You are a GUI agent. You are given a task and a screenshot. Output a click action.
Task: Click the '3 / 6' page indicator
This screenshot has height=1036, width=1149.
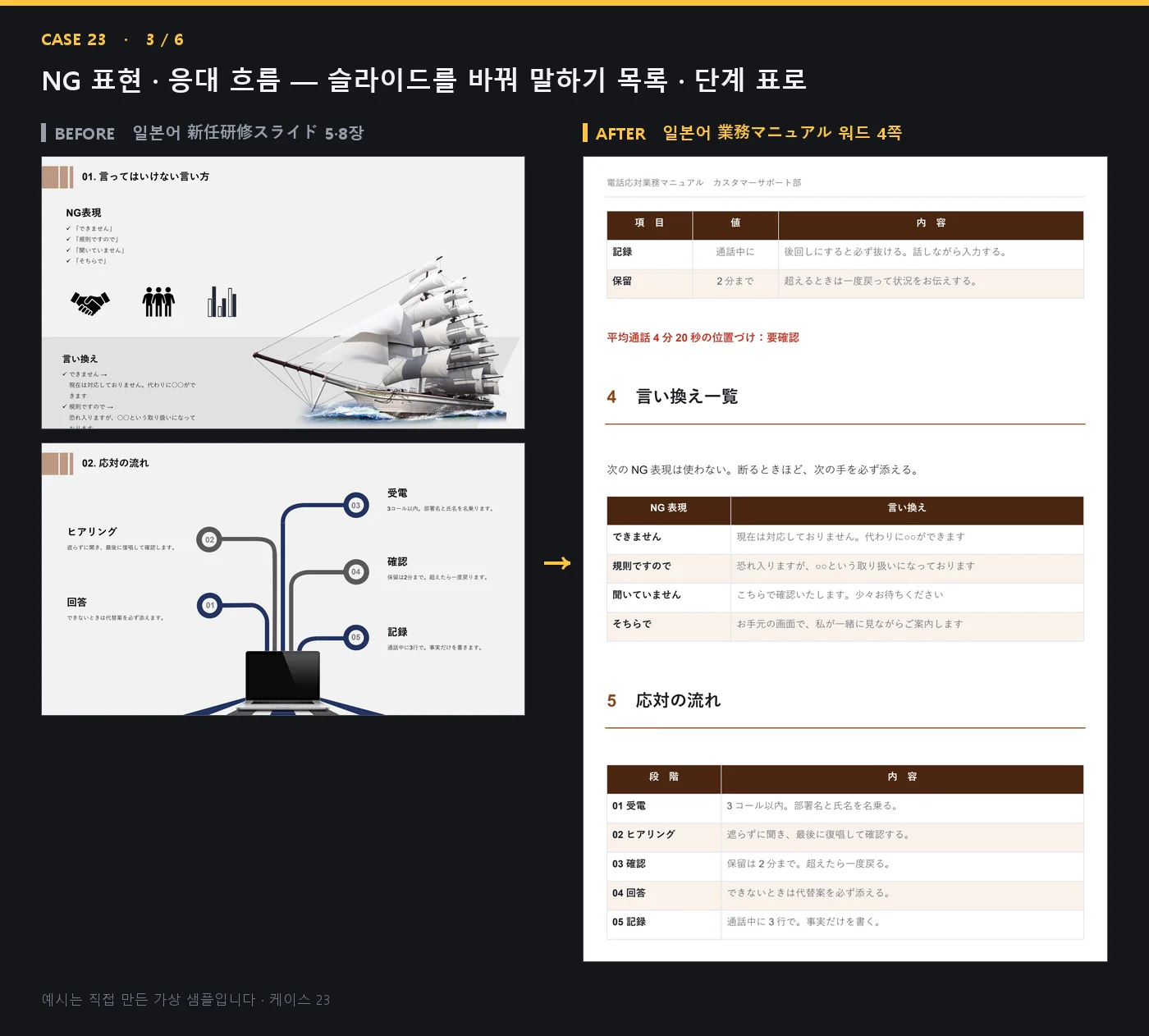pos(165,39)
